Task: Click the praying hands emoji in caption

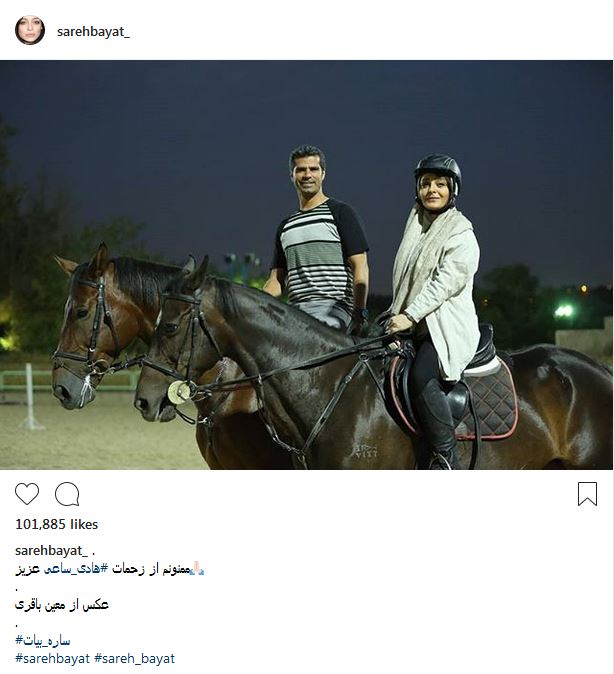Action: pyautogui.click(x=197, y=568)
